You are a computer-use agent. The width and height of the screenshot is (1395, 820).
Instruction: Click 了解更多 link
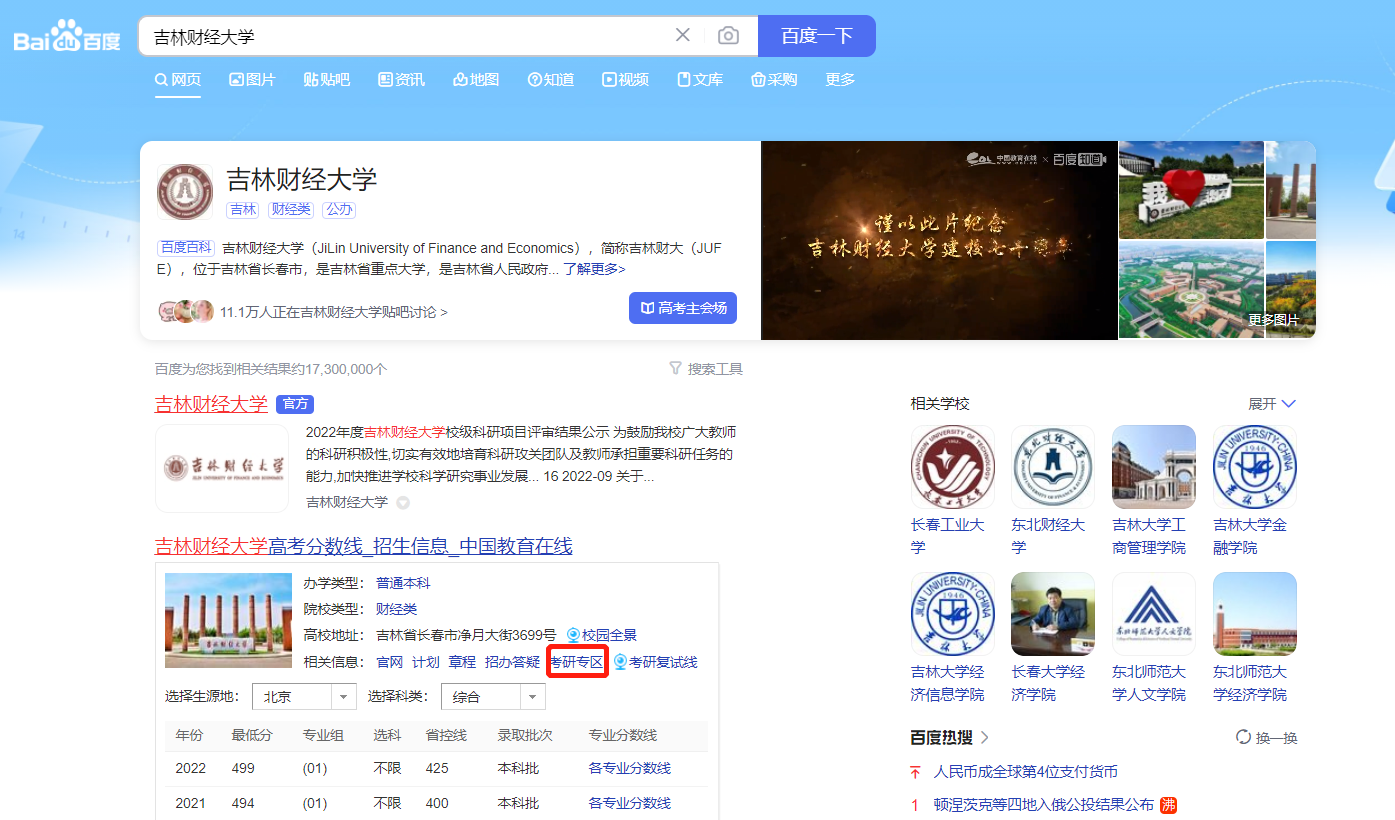click(x=594, y=269)
